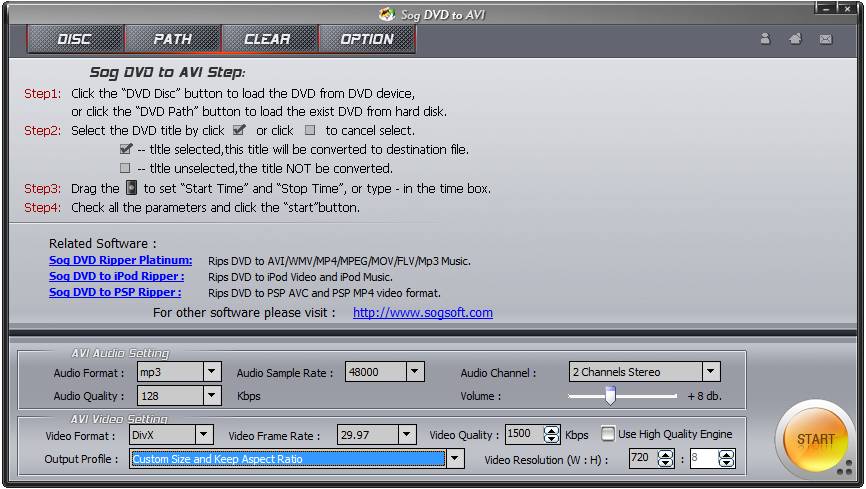Click the 'Related Software :' heading
The height and width of the screenshot is (489, 866).
[103, 243]
